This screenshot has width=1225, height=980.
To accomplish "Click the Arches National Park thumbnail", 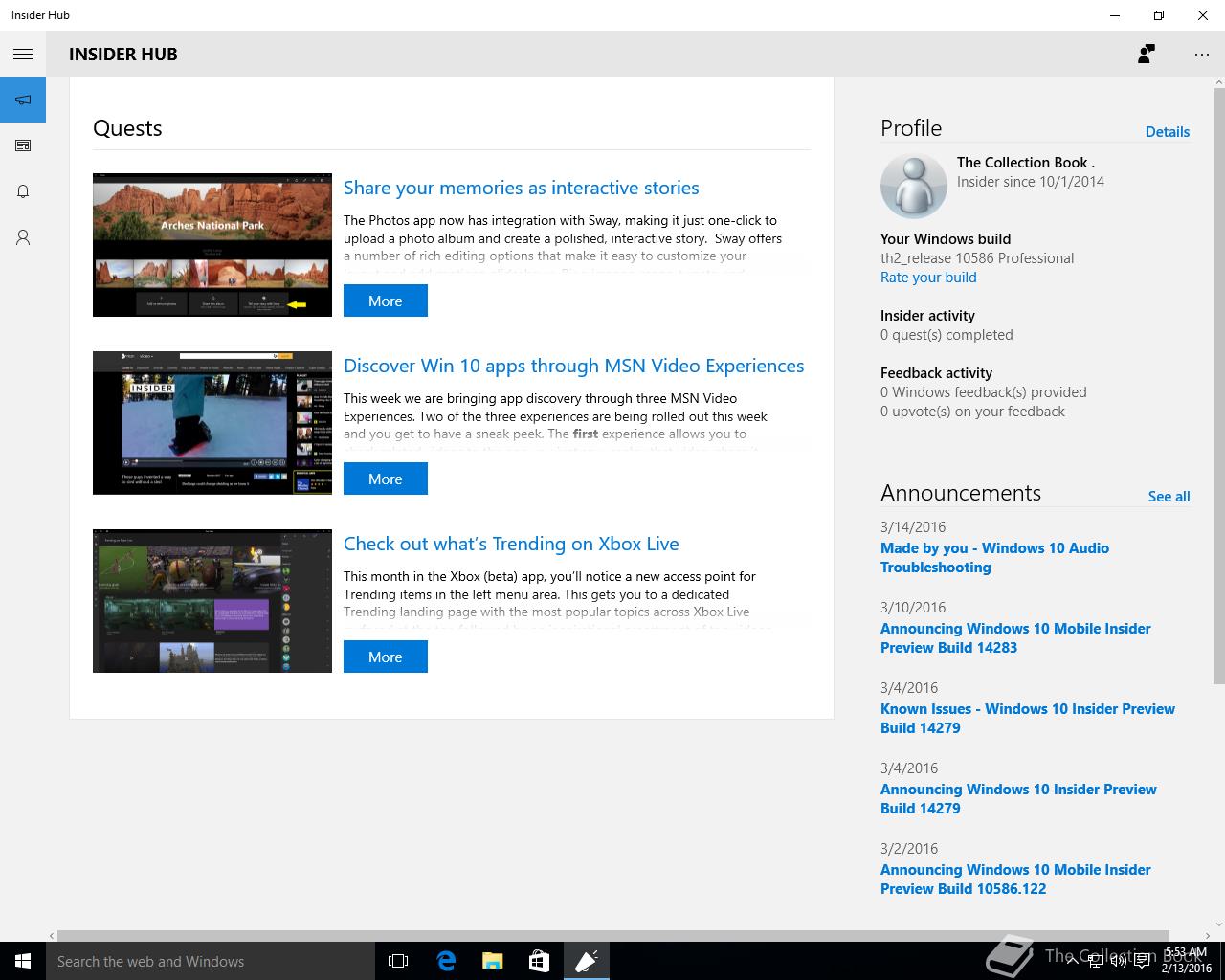I will (212, 245).
